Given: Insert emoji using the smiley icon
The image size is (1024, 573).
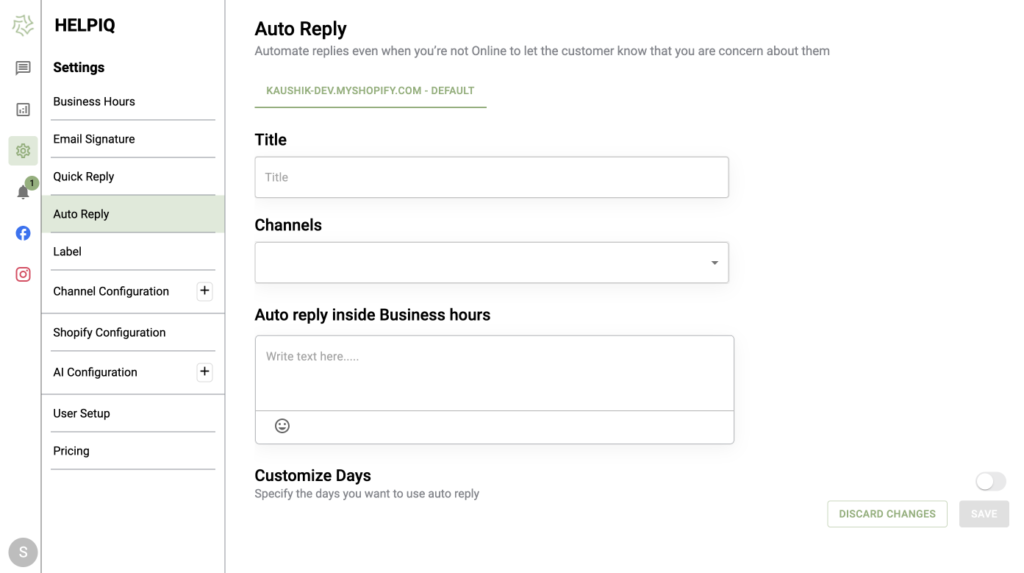Looking at the screenshot, I should point(282,426).
